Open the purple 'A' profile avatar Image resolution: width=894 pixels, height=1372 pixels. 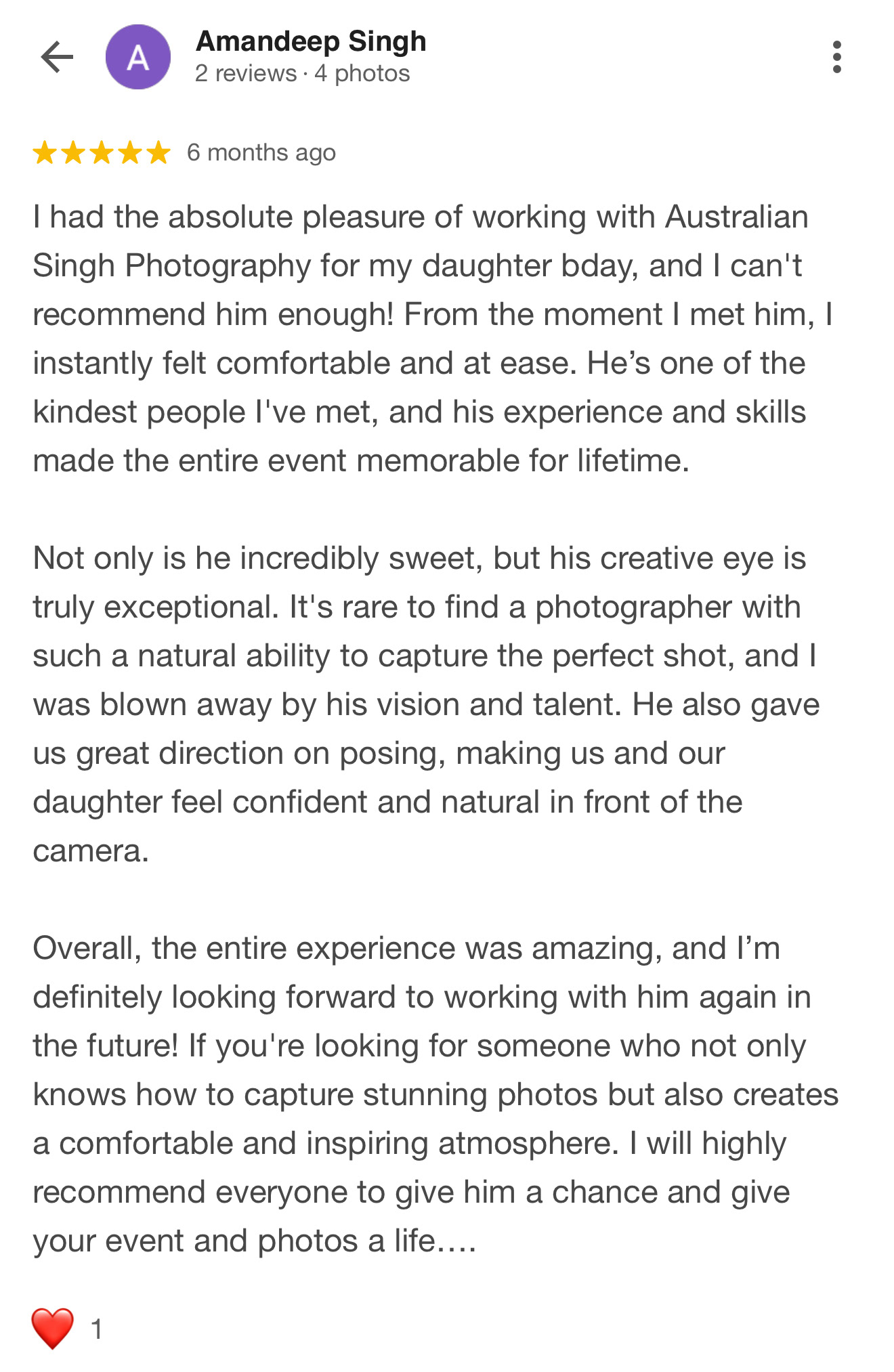(x=138, y=57)
